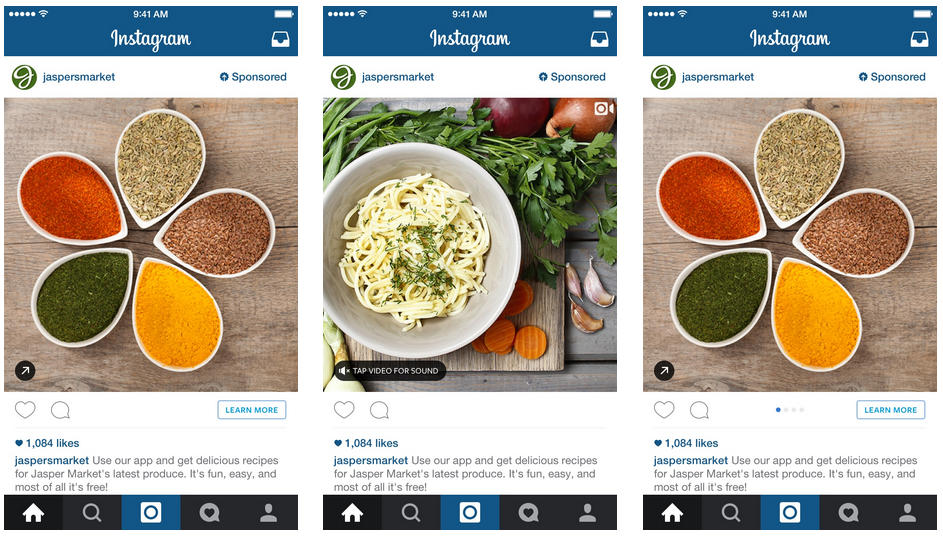Tap the heart icon under the pasta video
943x537 pixels.
pos(344,410)
